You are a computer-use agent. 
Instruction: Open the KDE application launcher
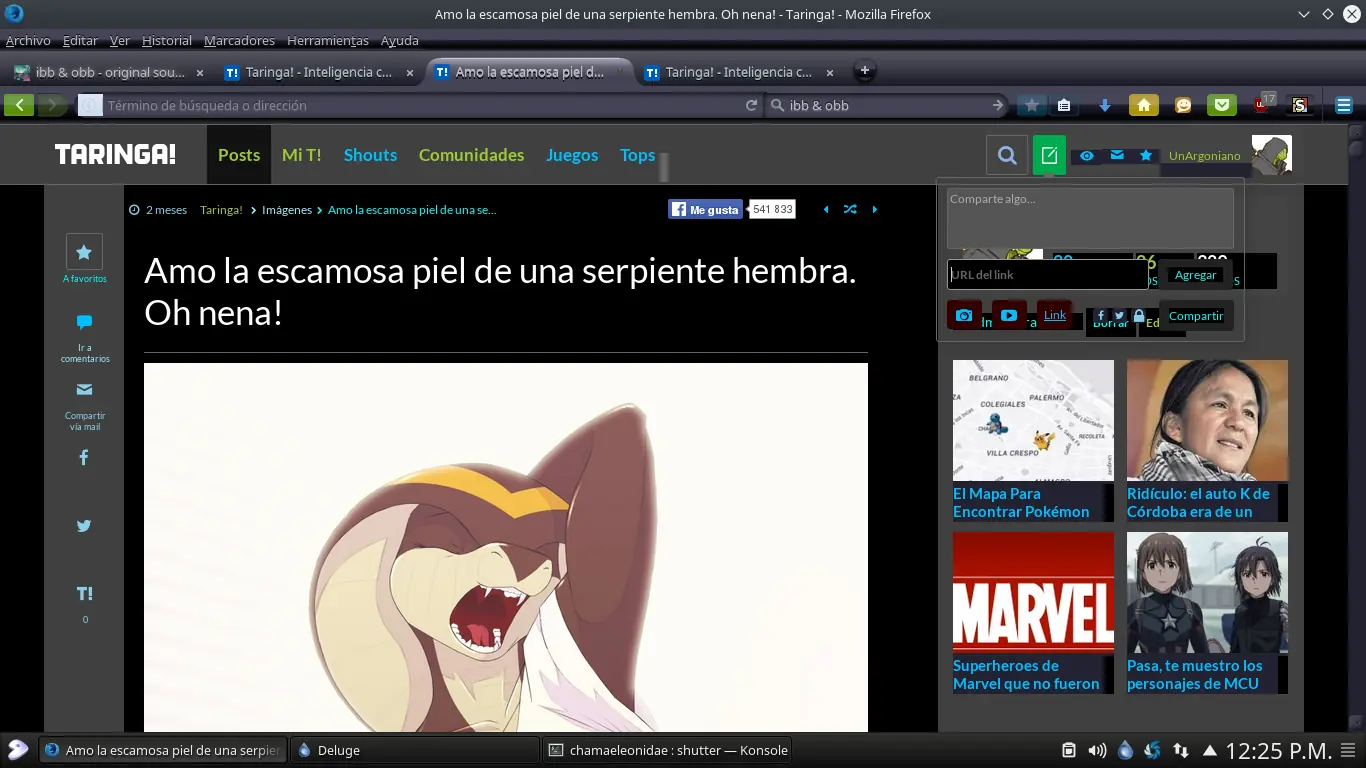pos(18,750)
